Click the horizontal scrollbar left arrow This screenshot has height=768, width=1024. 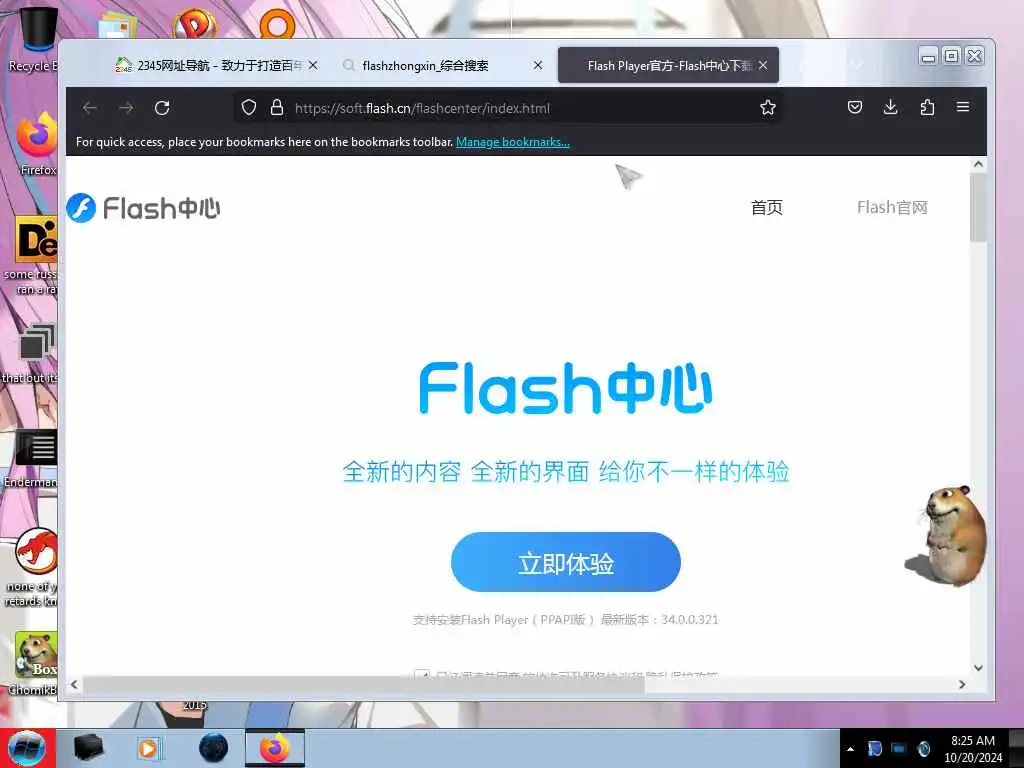tap(74, 684)
